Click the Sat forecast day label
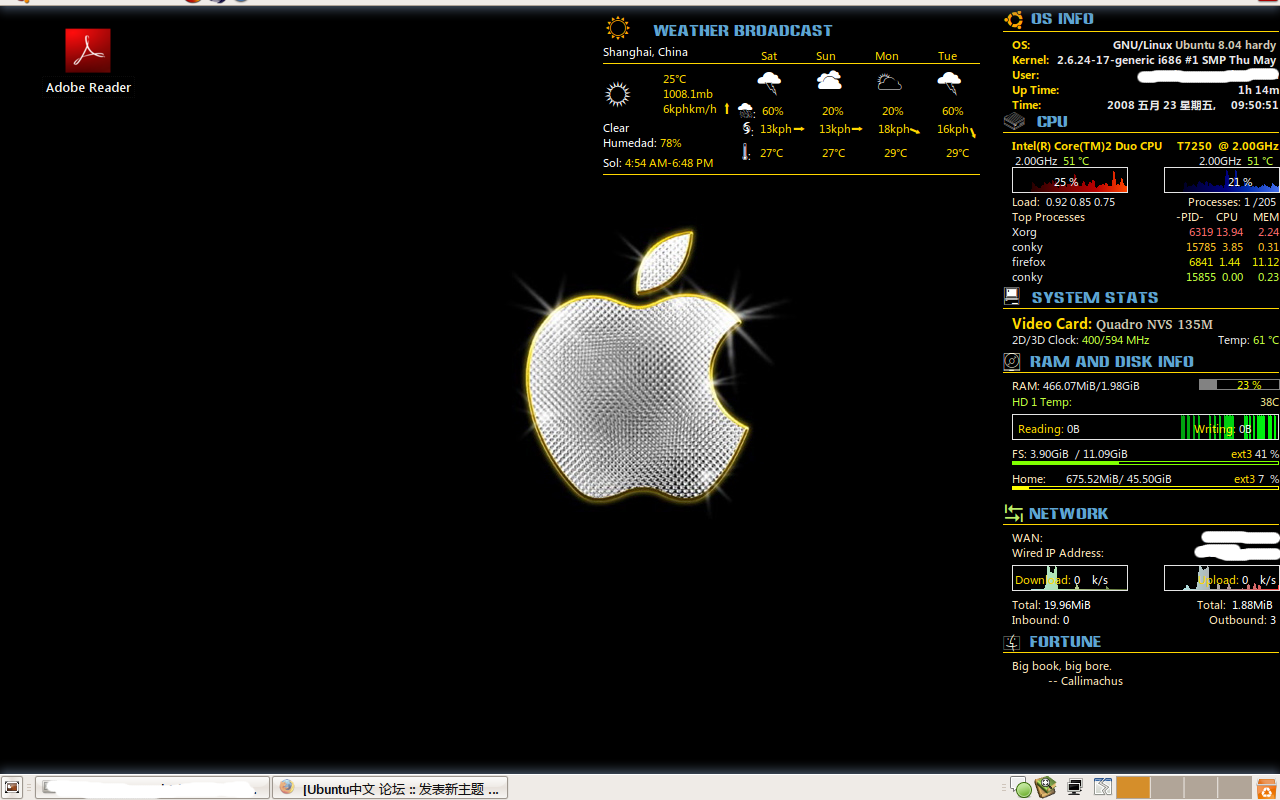The width and height of the screenshot is (1280, 800). click(x=769, y=56)
